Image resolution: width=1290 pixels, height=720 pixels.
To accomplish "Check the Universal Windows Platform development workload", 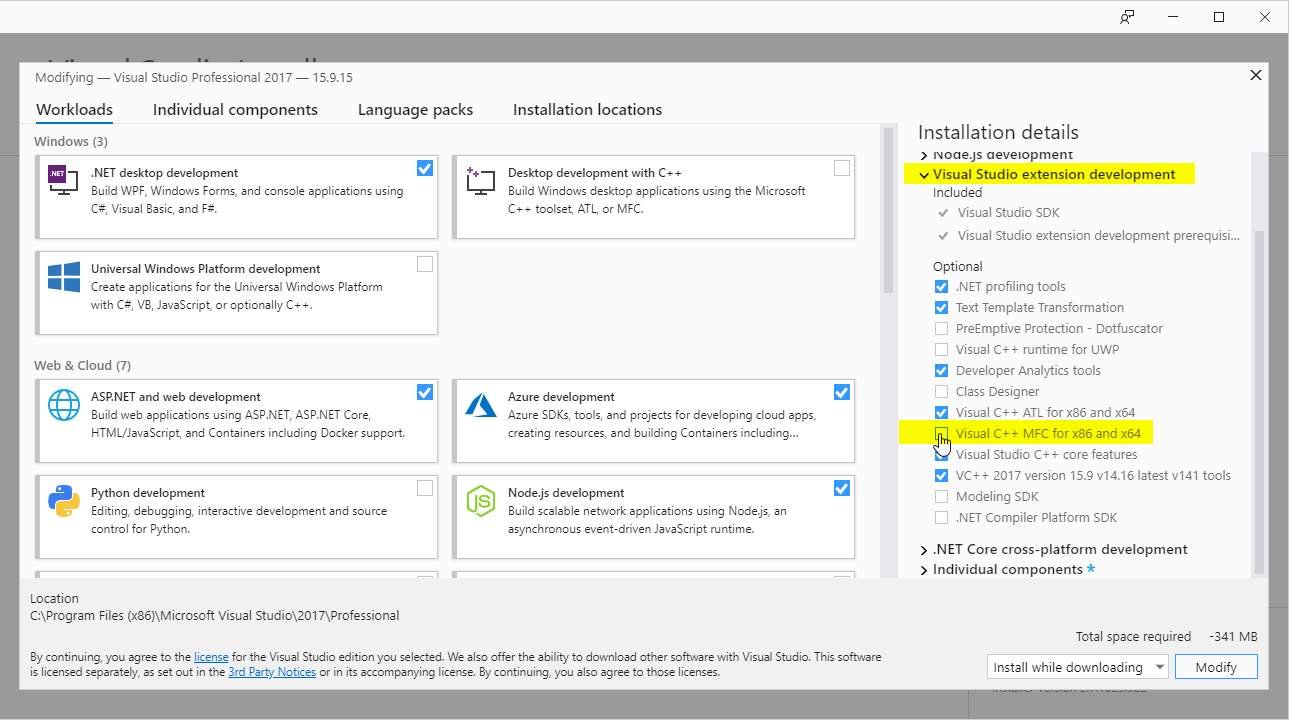I will [425, 264].
